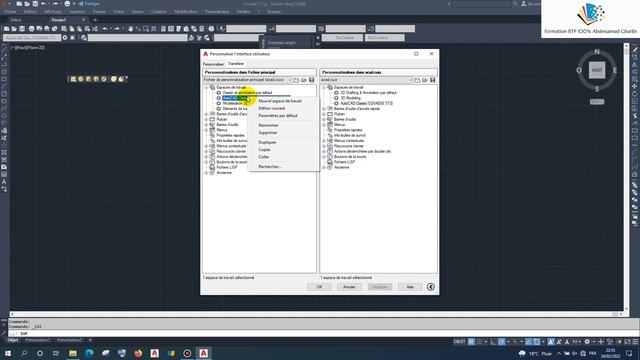The height and width of the screenshot is (360, 640).
Task: Click New icon in quick access toolbar
Action: click(19, 4)
